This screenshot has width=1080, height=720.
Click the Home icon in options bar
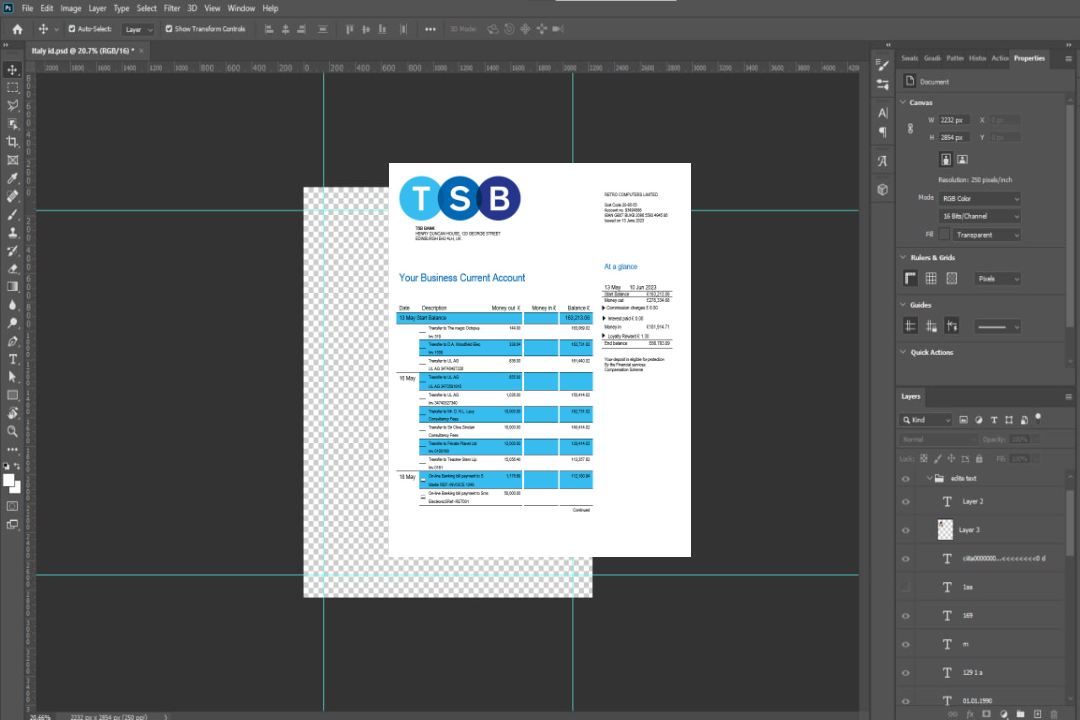point(17,29)
